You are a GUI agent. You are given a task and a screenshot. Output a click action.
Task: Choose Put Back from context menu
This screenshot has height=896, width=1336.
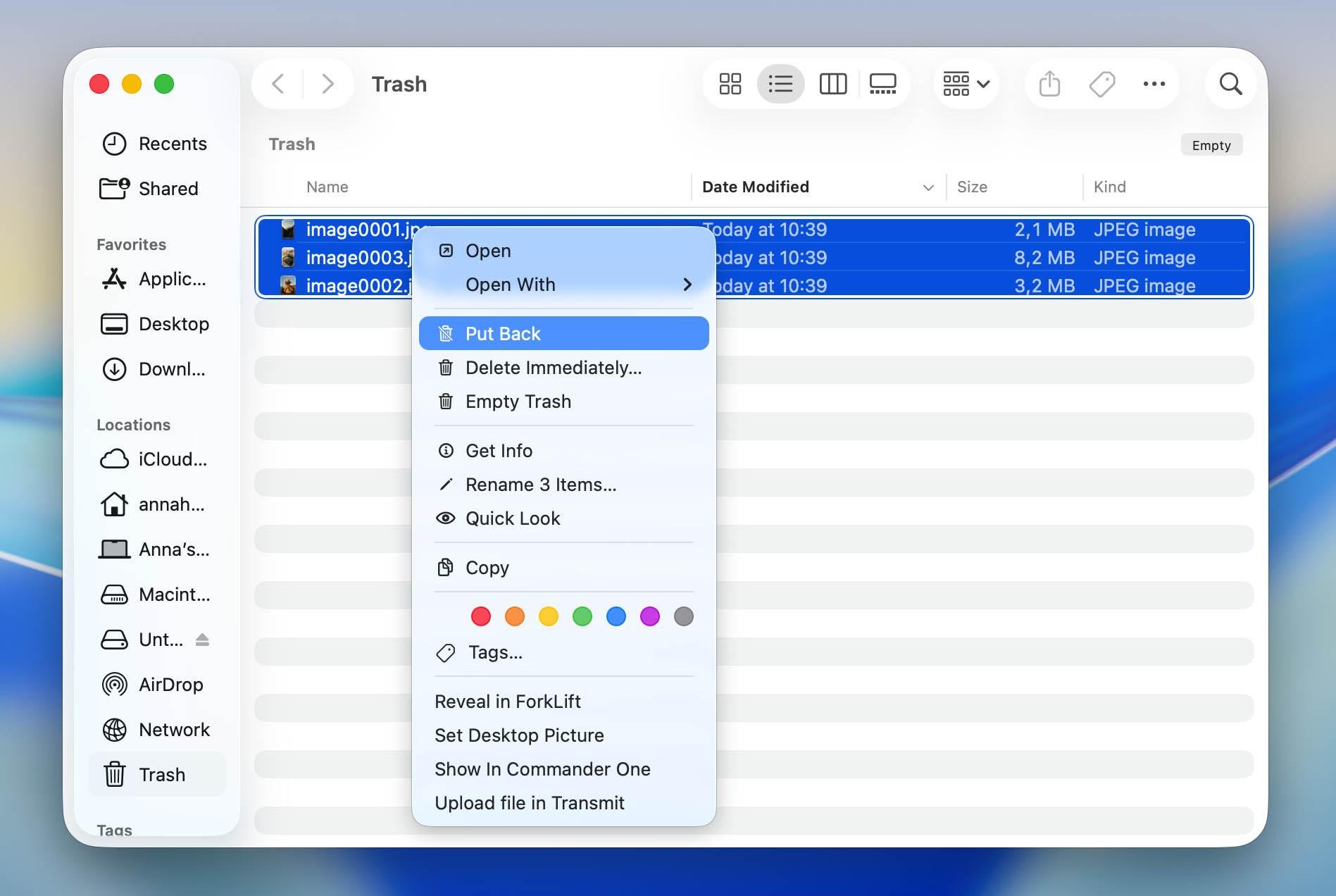(564, 333)
